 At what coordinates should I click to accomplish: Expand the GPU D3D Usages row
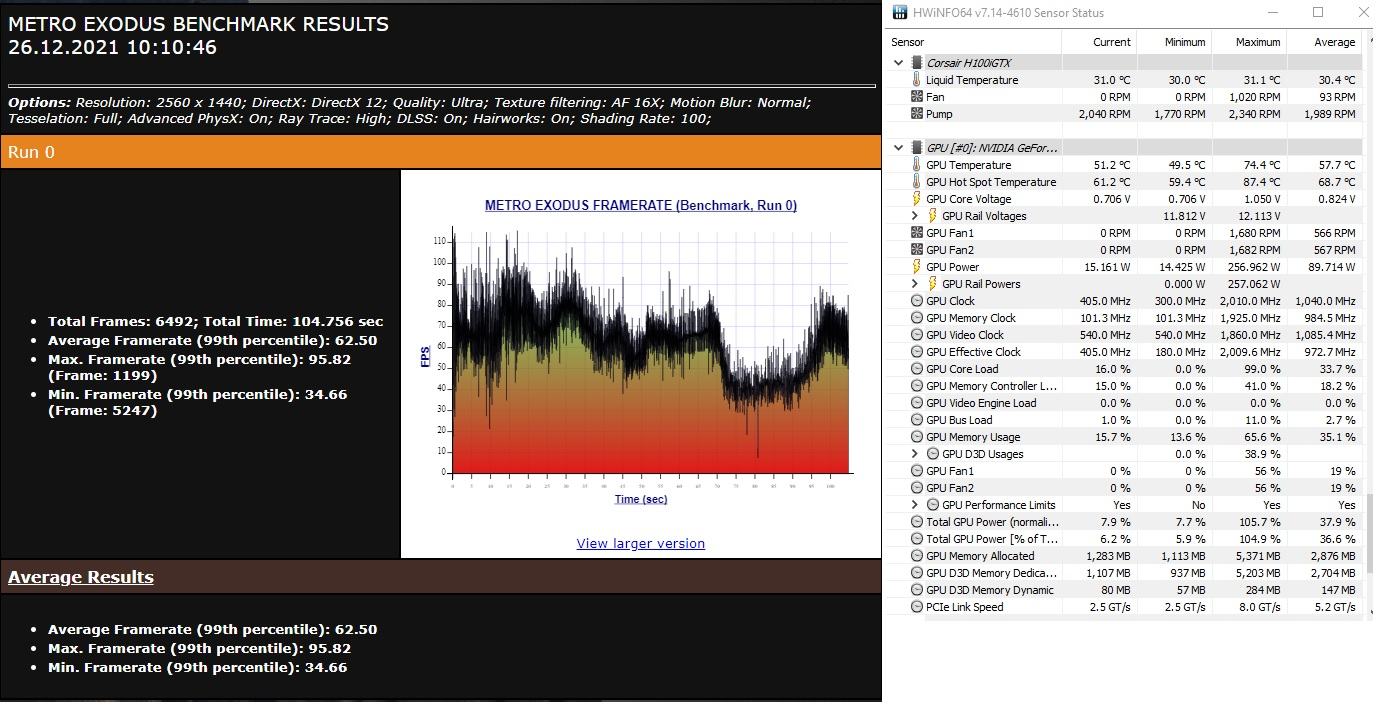tap(915, 454)
